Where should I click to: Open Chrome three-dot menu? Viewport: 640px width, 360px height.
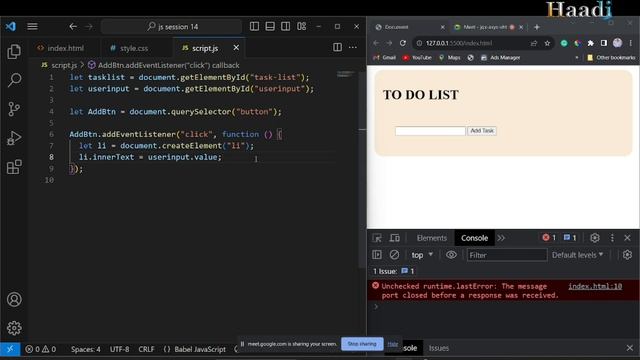point(631,43)
